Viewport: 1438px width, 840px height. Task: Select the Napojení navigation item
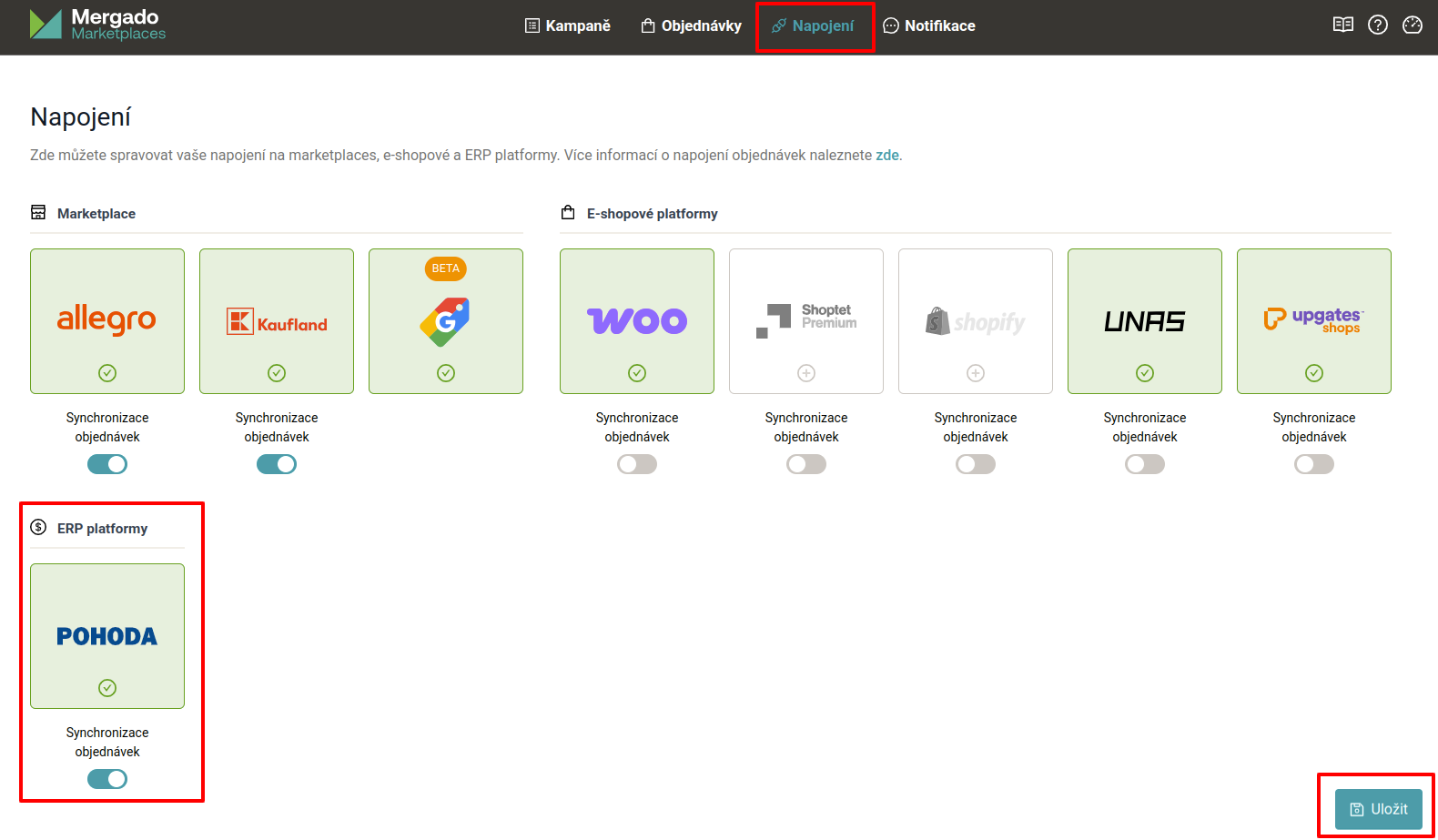tap(813, 25)
